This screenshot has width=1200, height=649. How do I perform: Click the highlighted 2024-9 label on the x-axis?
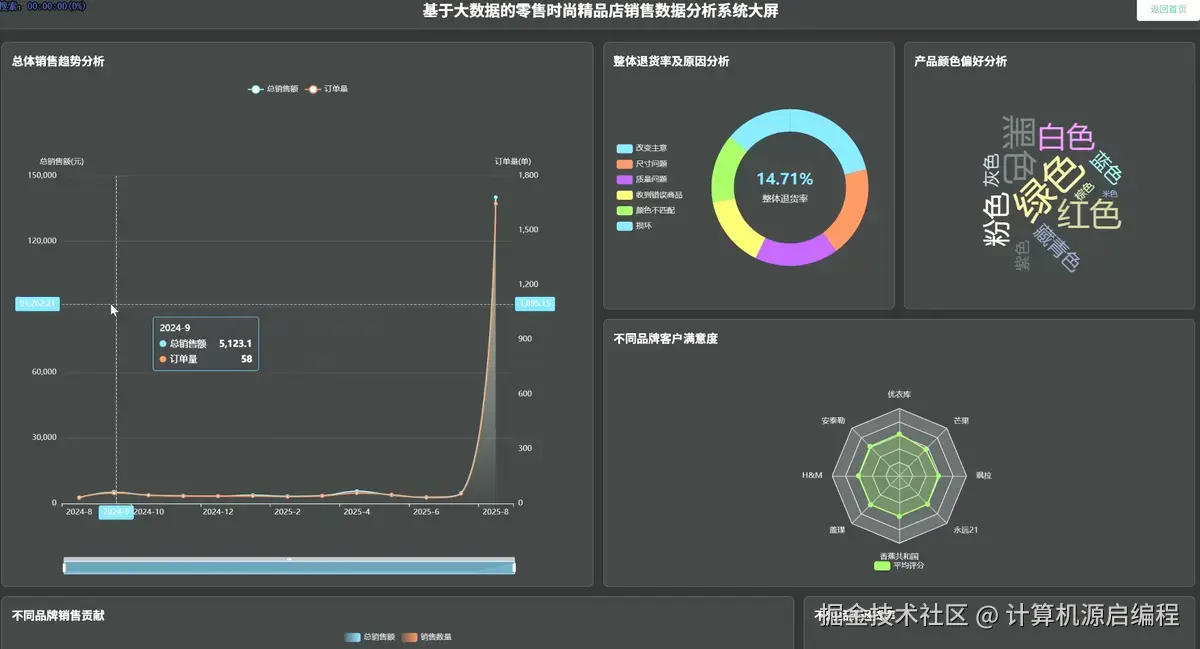[117, 510]
